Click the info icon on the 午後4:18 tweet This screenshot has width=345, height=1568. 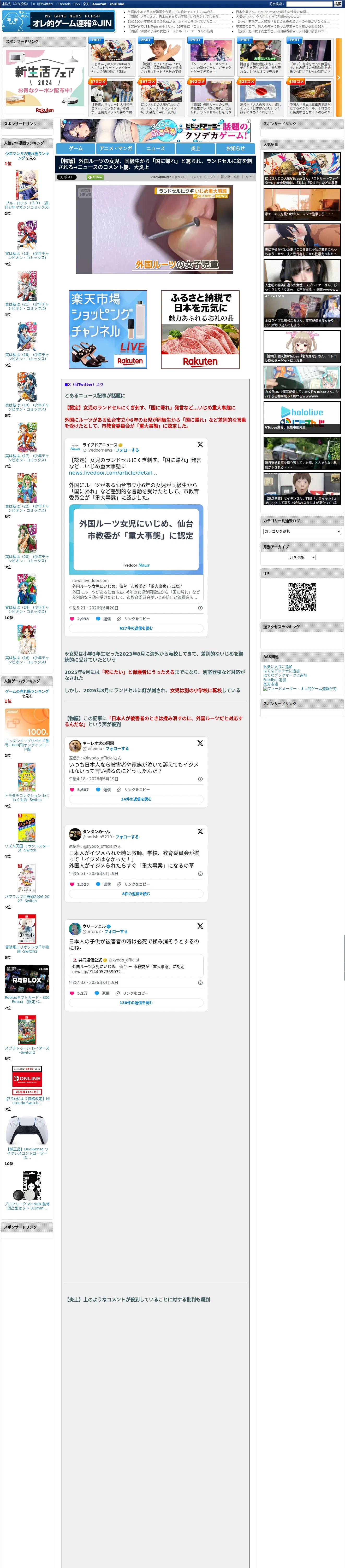coord(200,779)
